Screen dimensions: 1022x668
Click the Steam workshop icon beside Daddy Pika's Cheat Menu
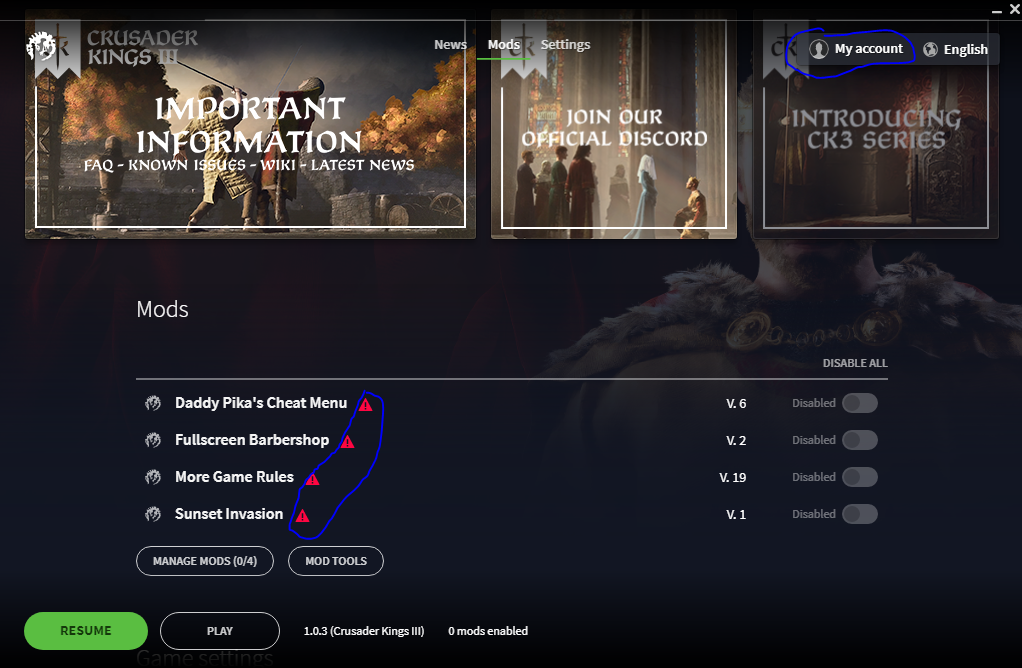[152, 402]
